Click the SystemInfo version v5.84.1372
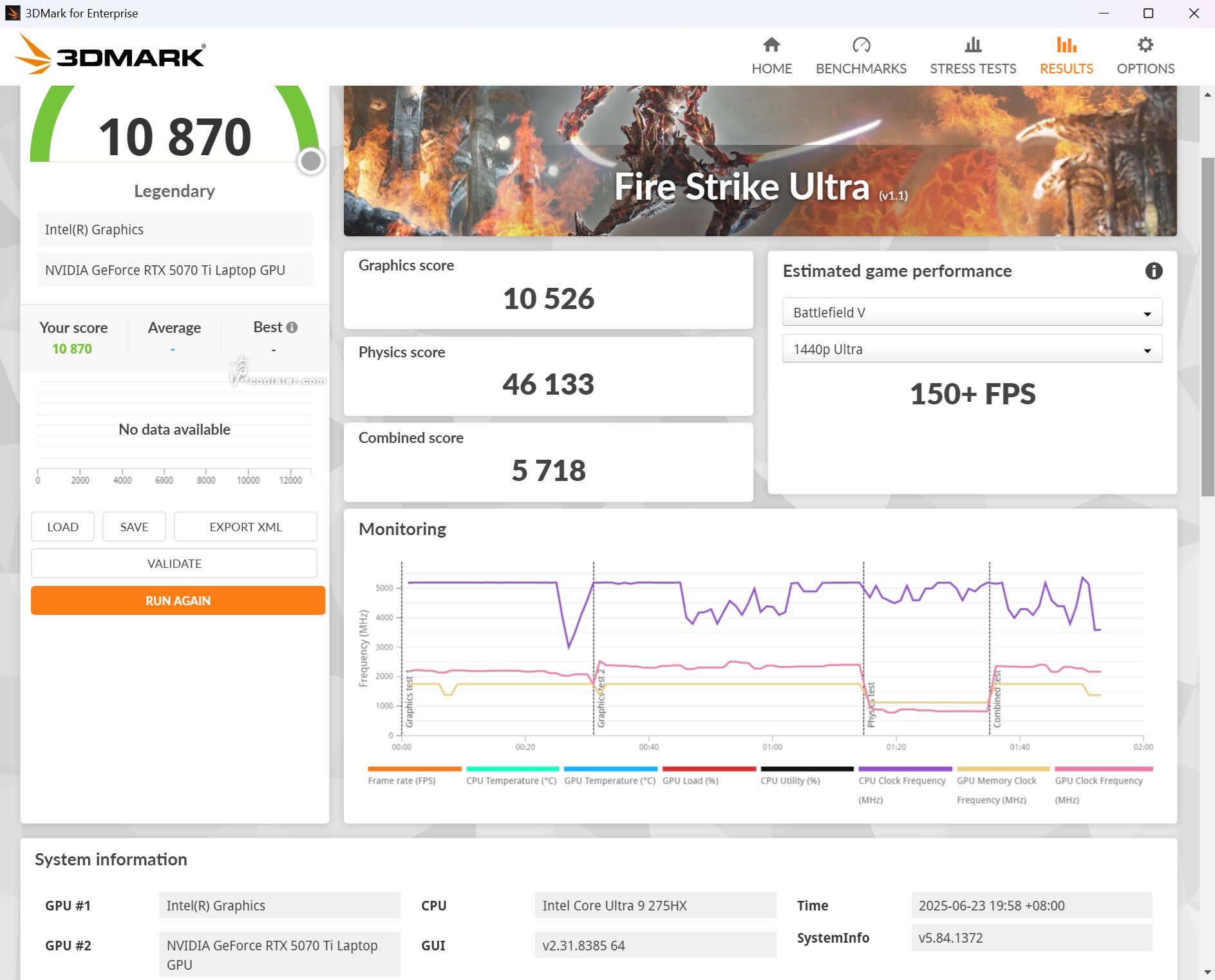The height and width of the screenshot is (980, 1215). coord(1031,938)
